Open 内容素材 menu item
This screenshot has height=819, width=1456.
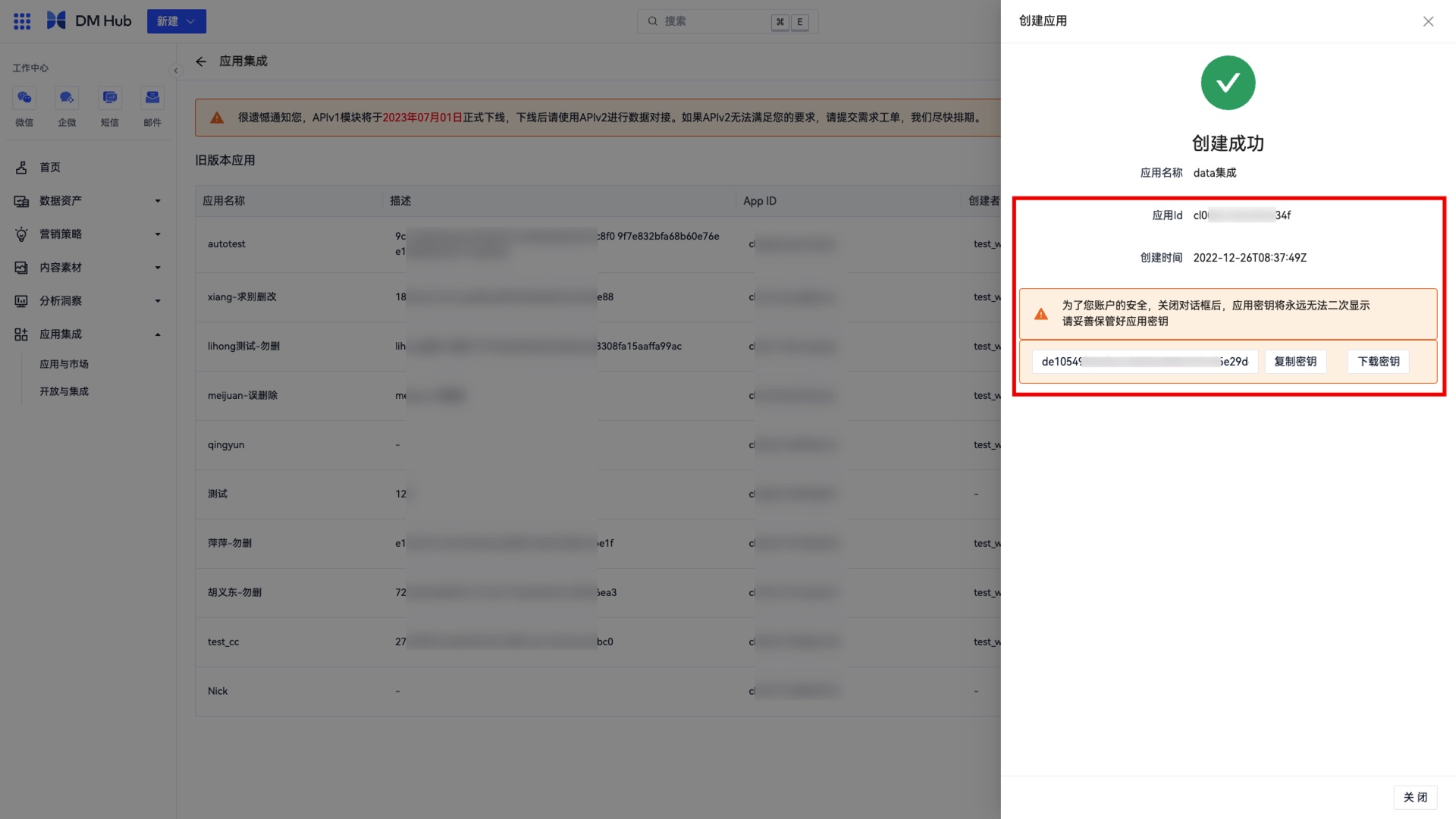[x=88, y=268]
